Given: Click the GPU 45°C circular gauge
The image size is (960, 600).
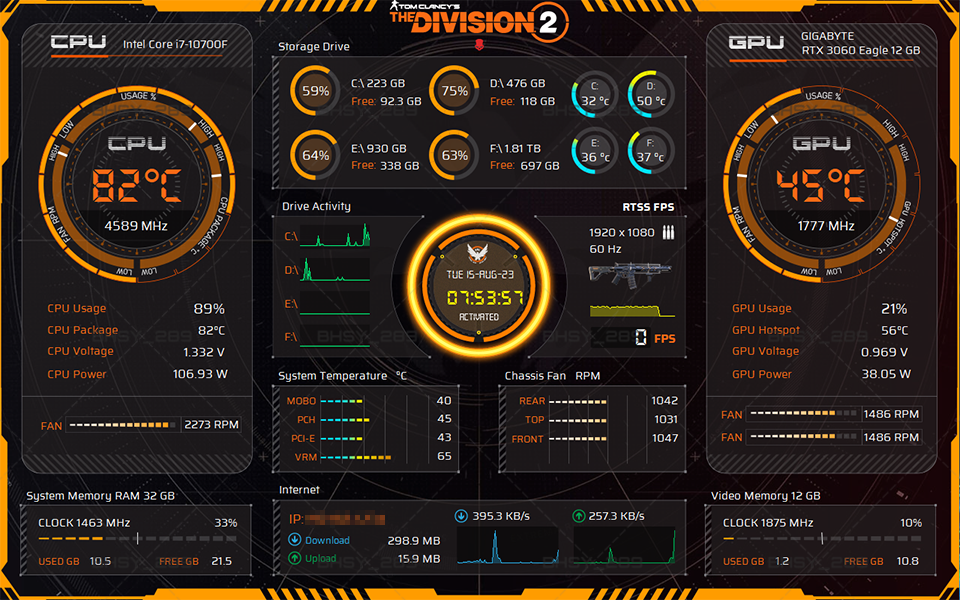Looking at the screenshot, I should 821,184.
